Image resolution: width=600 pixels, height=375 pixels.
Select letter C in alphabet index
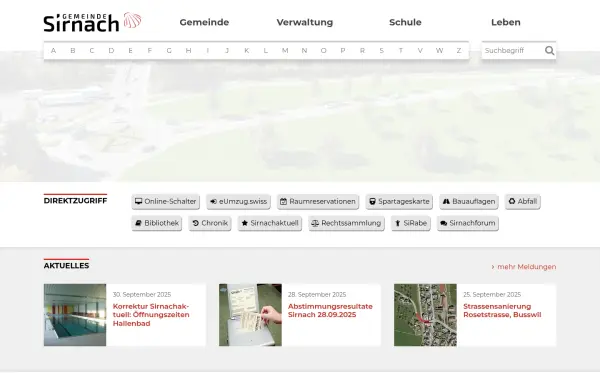click(92, 51)
